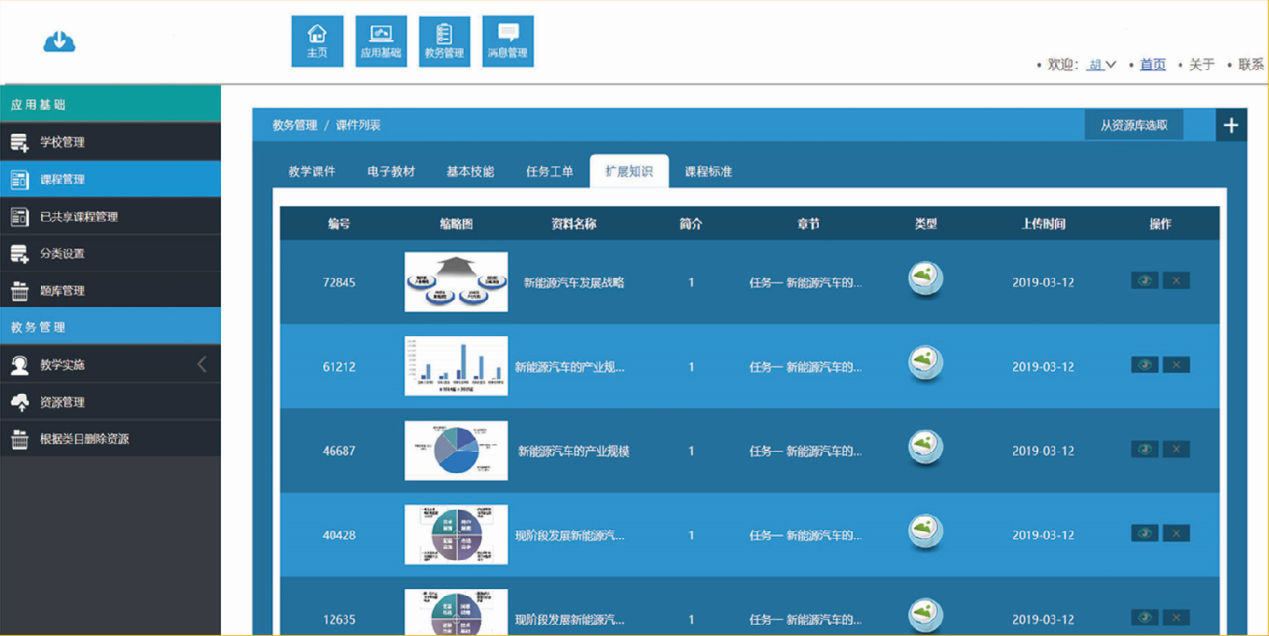Toggle eye preview icon for row 46687
This screenshot has width=1269, height=636.
click(x=1144, y=450)
